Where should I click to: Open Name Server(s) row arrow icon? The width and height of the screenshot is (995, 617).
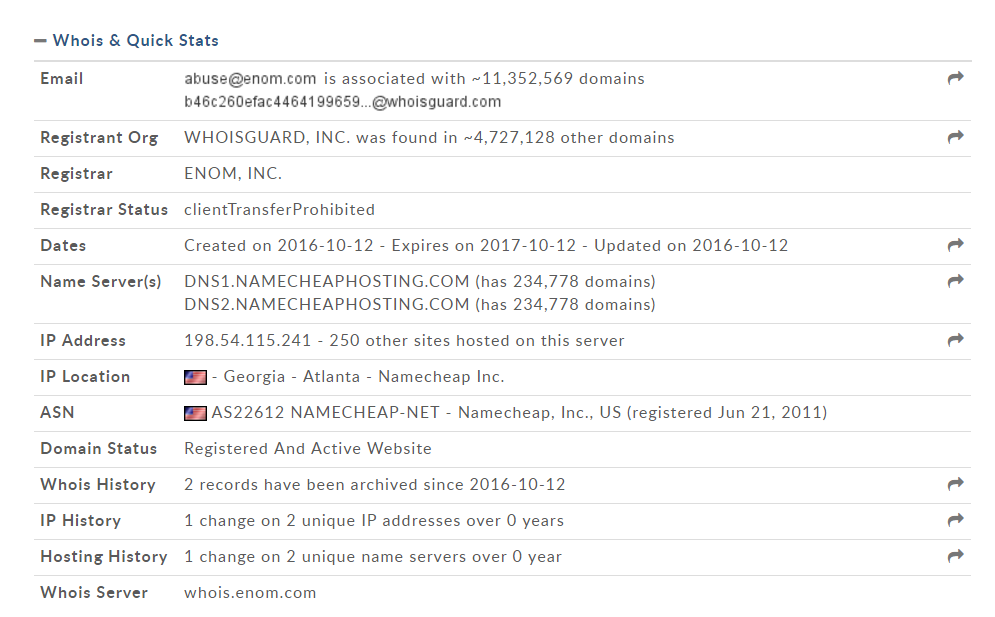pyautogui.click(x=955, y=281)
